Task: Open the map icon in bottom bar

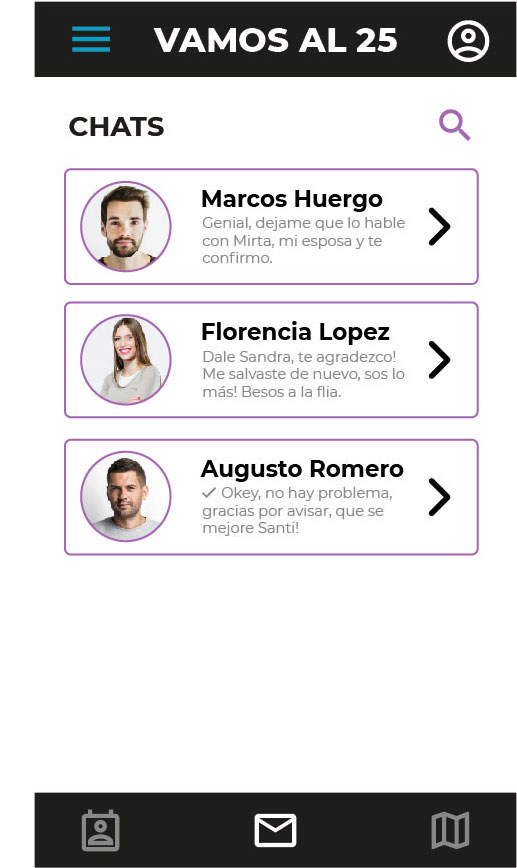Action: click(450, 830)
